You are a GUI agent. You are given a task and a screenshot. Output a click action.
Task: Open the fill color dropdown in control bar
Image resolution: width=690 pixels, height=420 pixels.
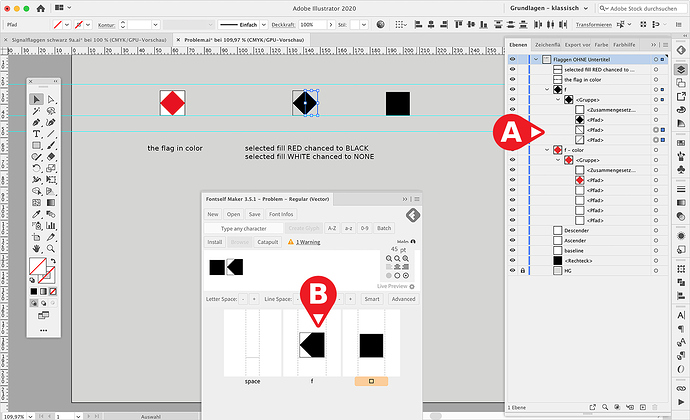click(67, 25)
